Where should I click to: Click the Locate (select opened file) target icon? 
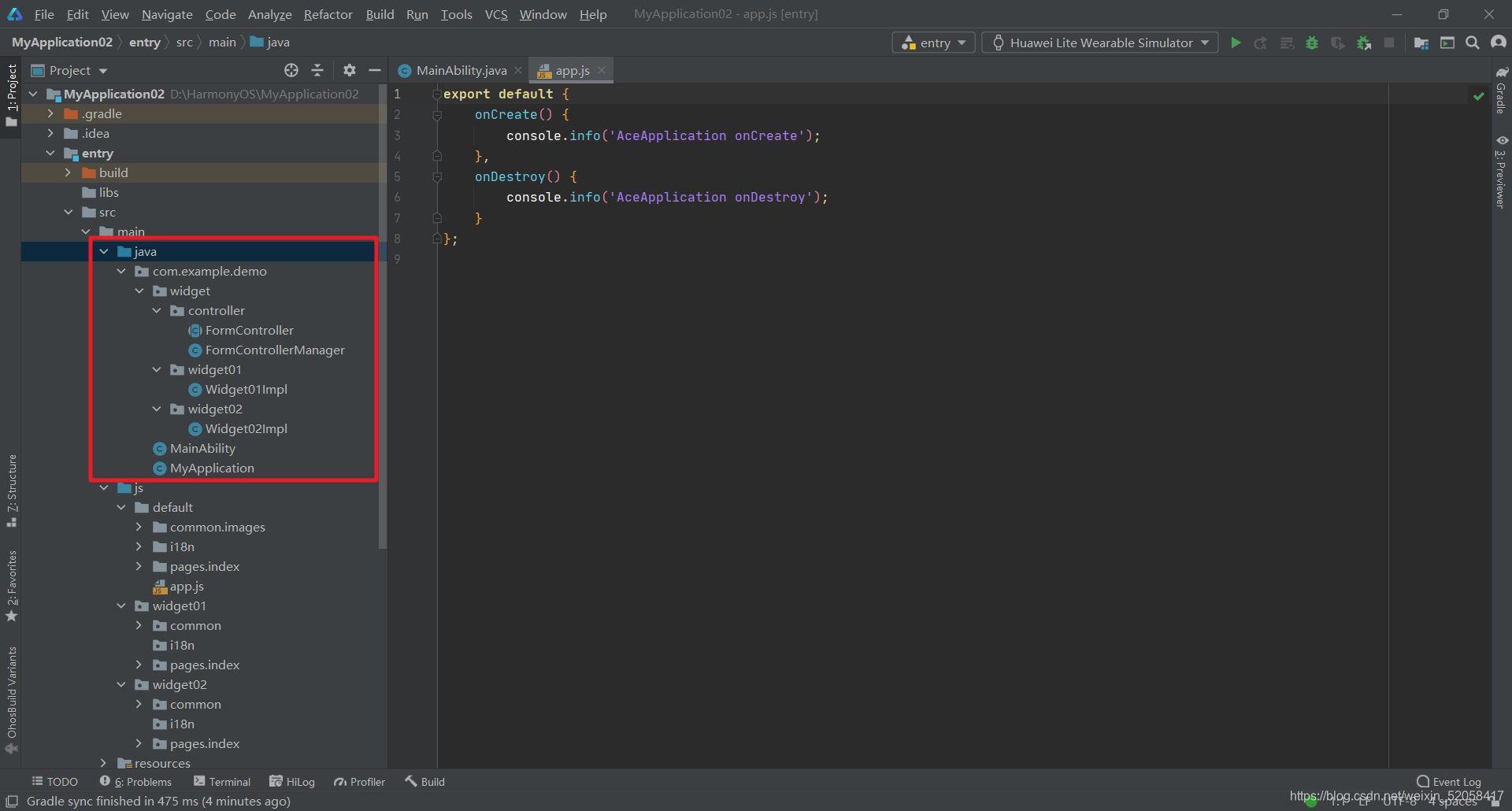click(291, 70)
